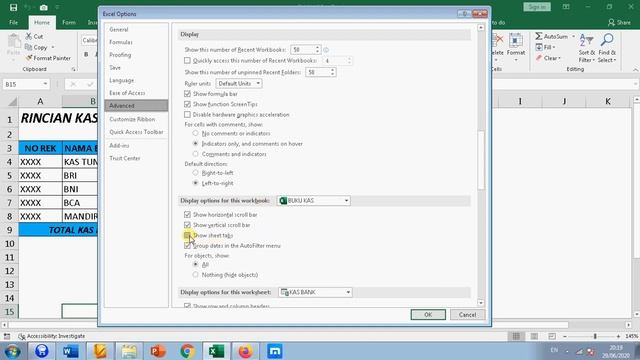Uncheck Show vertical scroll bar
Viewport: 640px width, 360px height.
click(187, 225)
